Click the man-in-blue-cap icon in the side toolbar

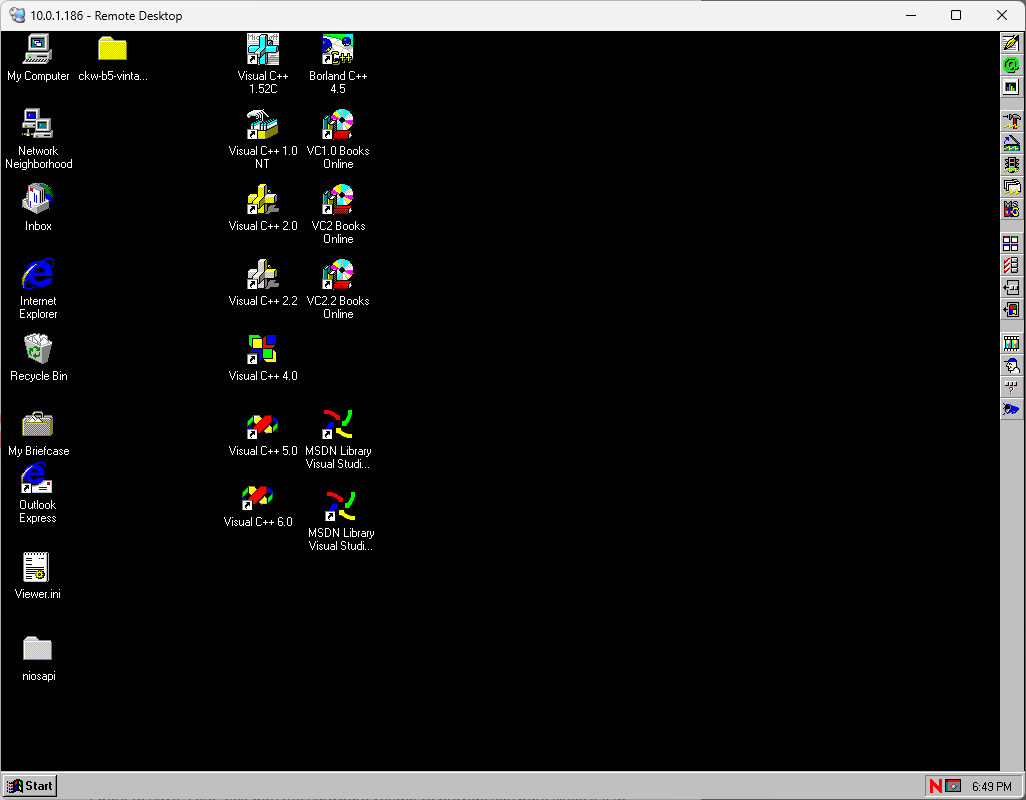(1011, 366)
